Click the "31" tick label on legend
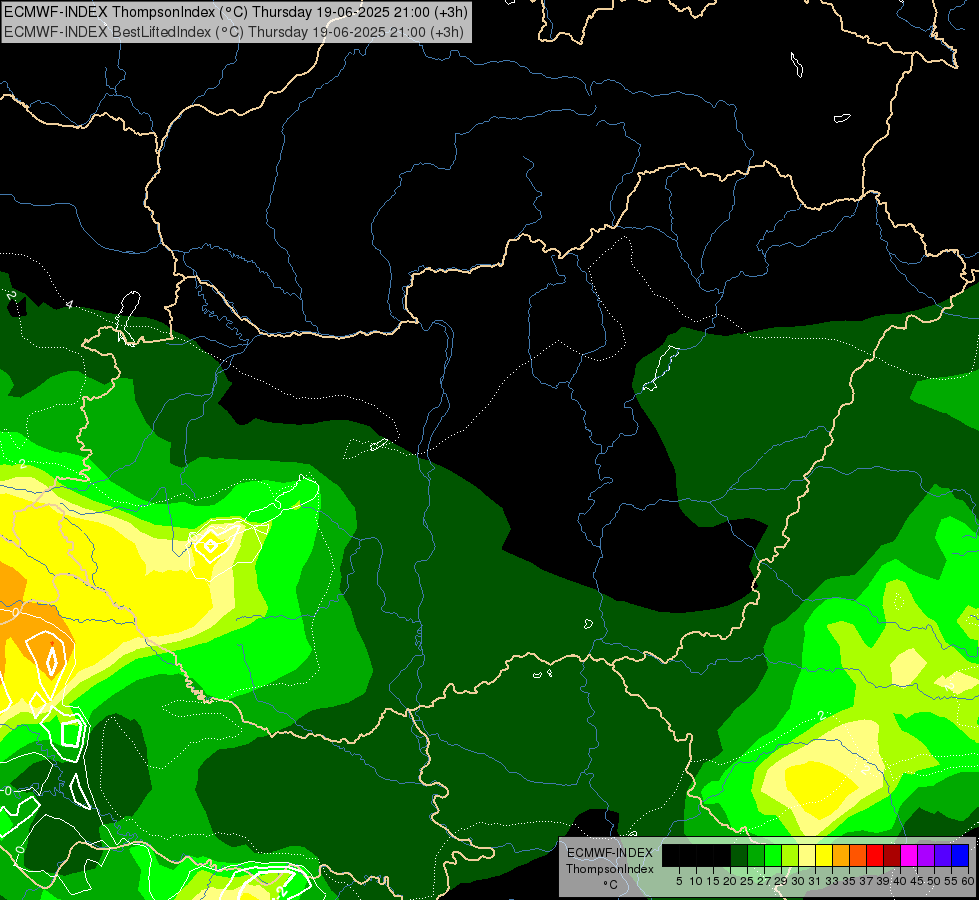This screenshot has width=979, height=900. [815, 881]
